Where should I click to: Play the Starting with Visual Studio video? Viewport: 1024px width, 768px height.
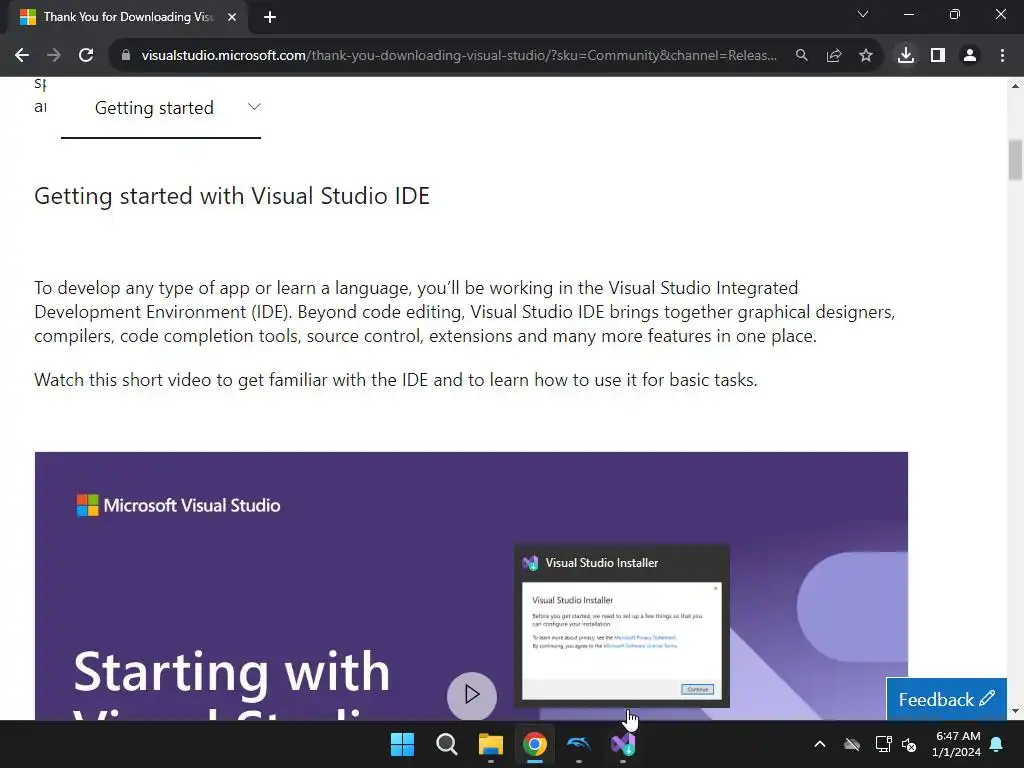[472, 695]
